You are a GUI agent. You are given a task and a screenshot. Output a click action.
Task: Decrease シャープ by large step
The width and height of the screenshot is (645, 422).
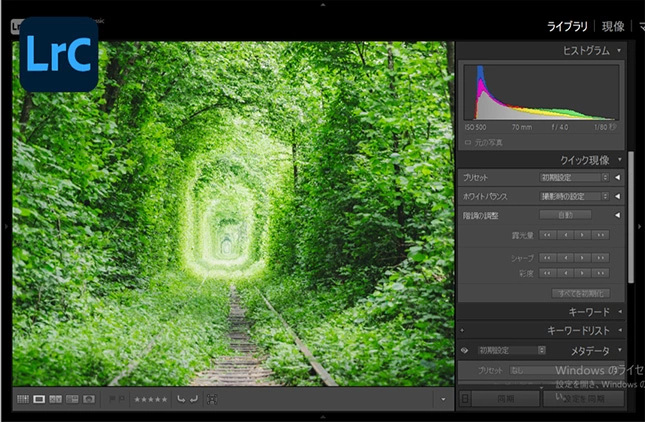coord(548,258)
